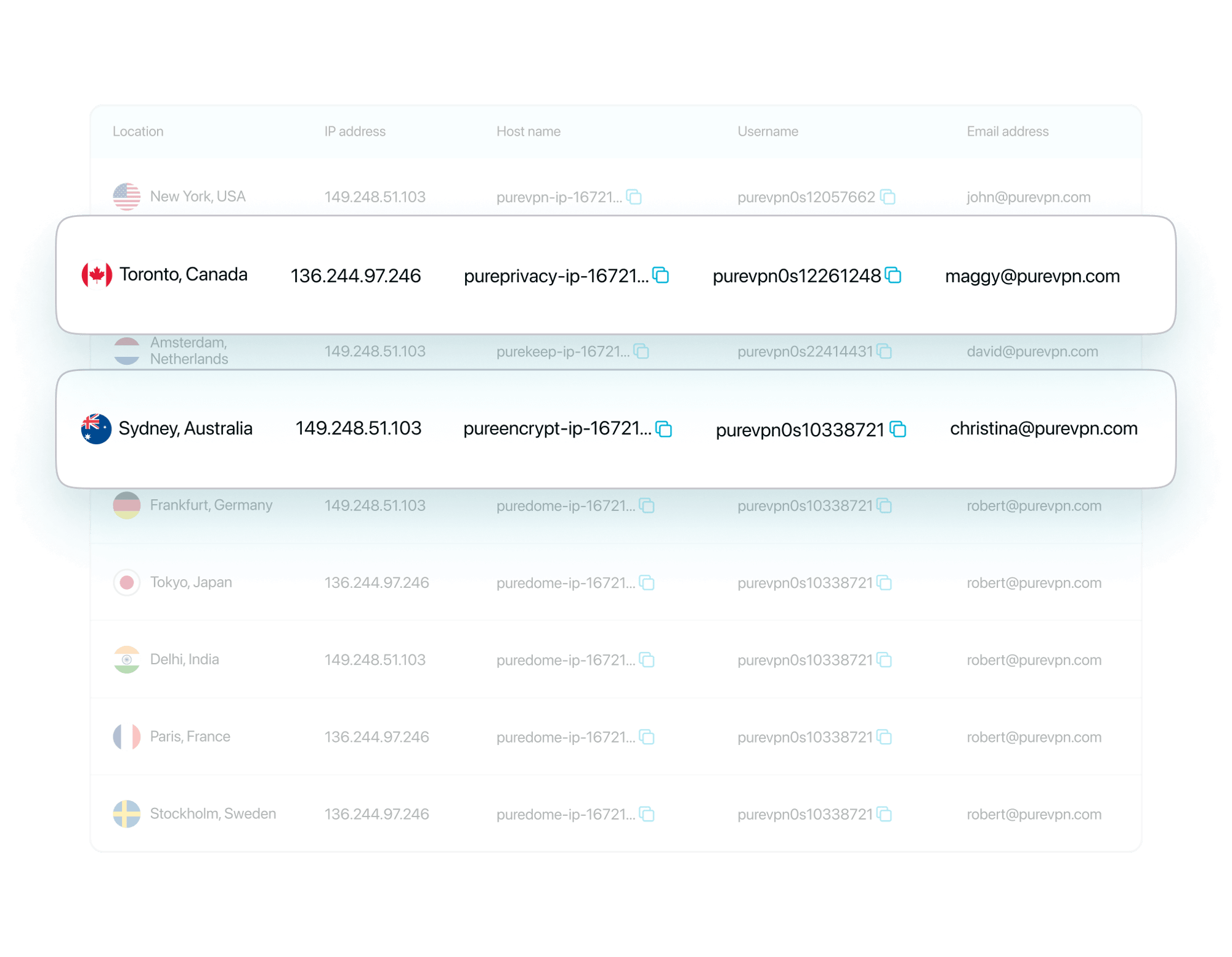1232x957 pixels.
Task: Click the Username column header
Action: tap(768, 131)
